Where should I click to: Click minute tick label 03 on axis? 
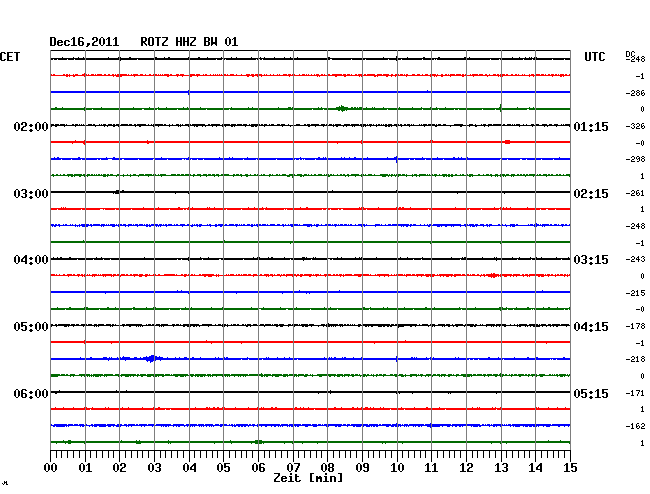point(154,468)
